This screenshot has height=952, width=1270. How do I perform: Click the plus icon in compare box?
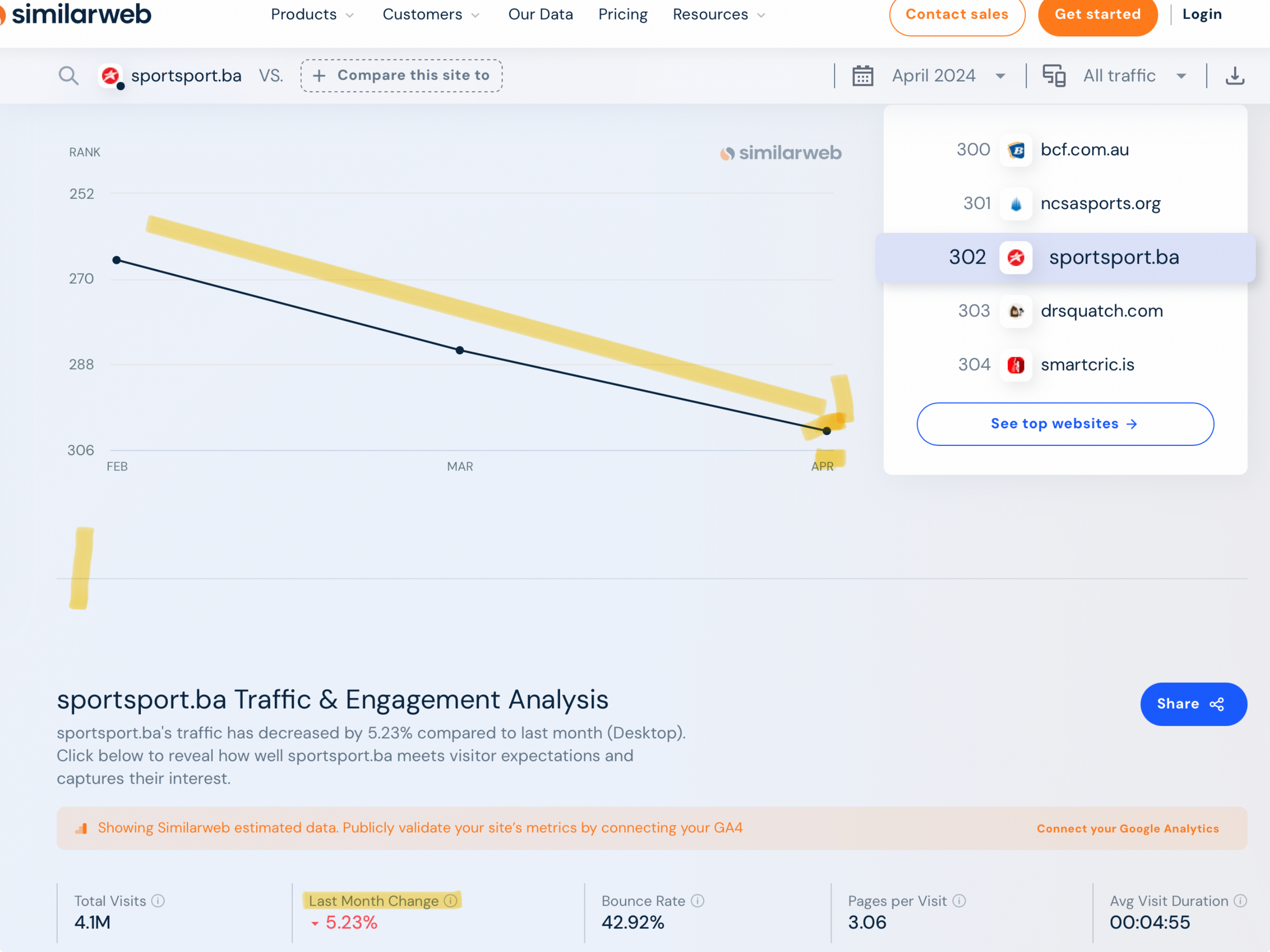pos(319,75)
